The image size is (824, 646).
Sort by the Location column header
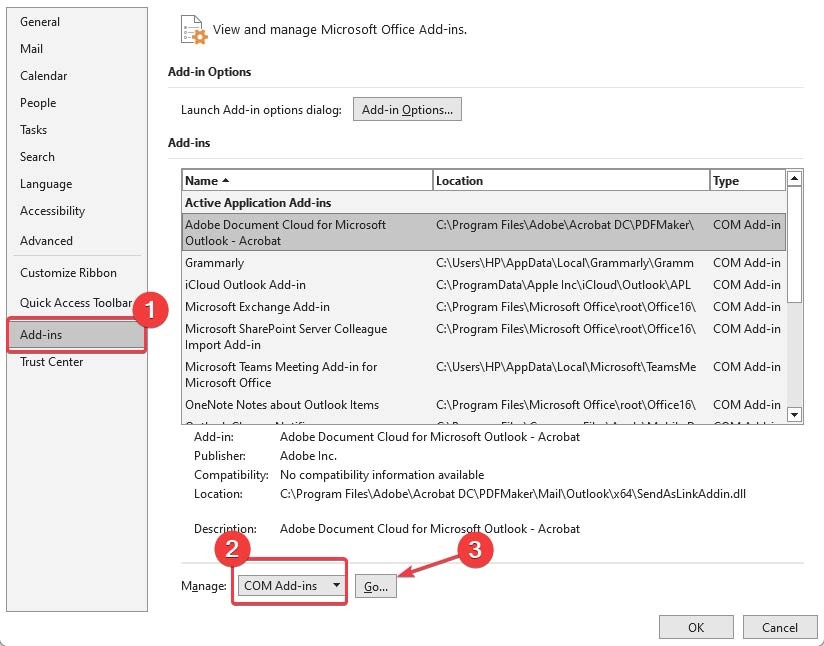pyautogui.click(x=571, y=180)
